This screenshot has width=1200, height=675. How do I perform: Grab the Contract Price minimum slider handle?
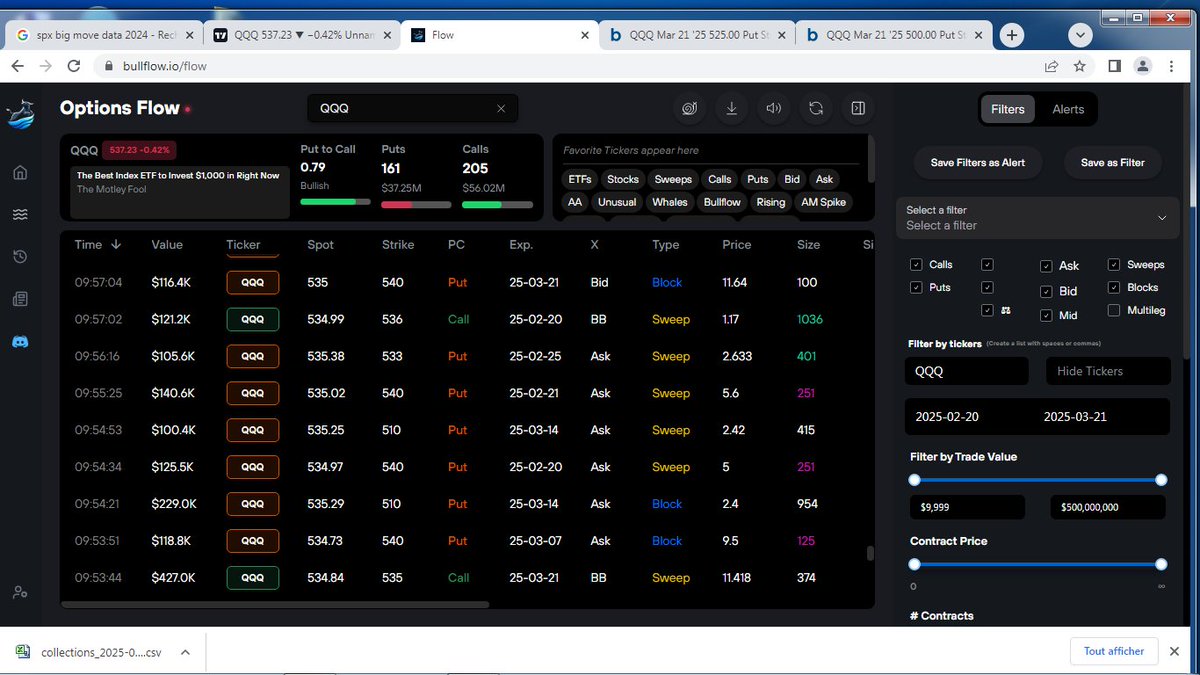(x=914, y=564)
